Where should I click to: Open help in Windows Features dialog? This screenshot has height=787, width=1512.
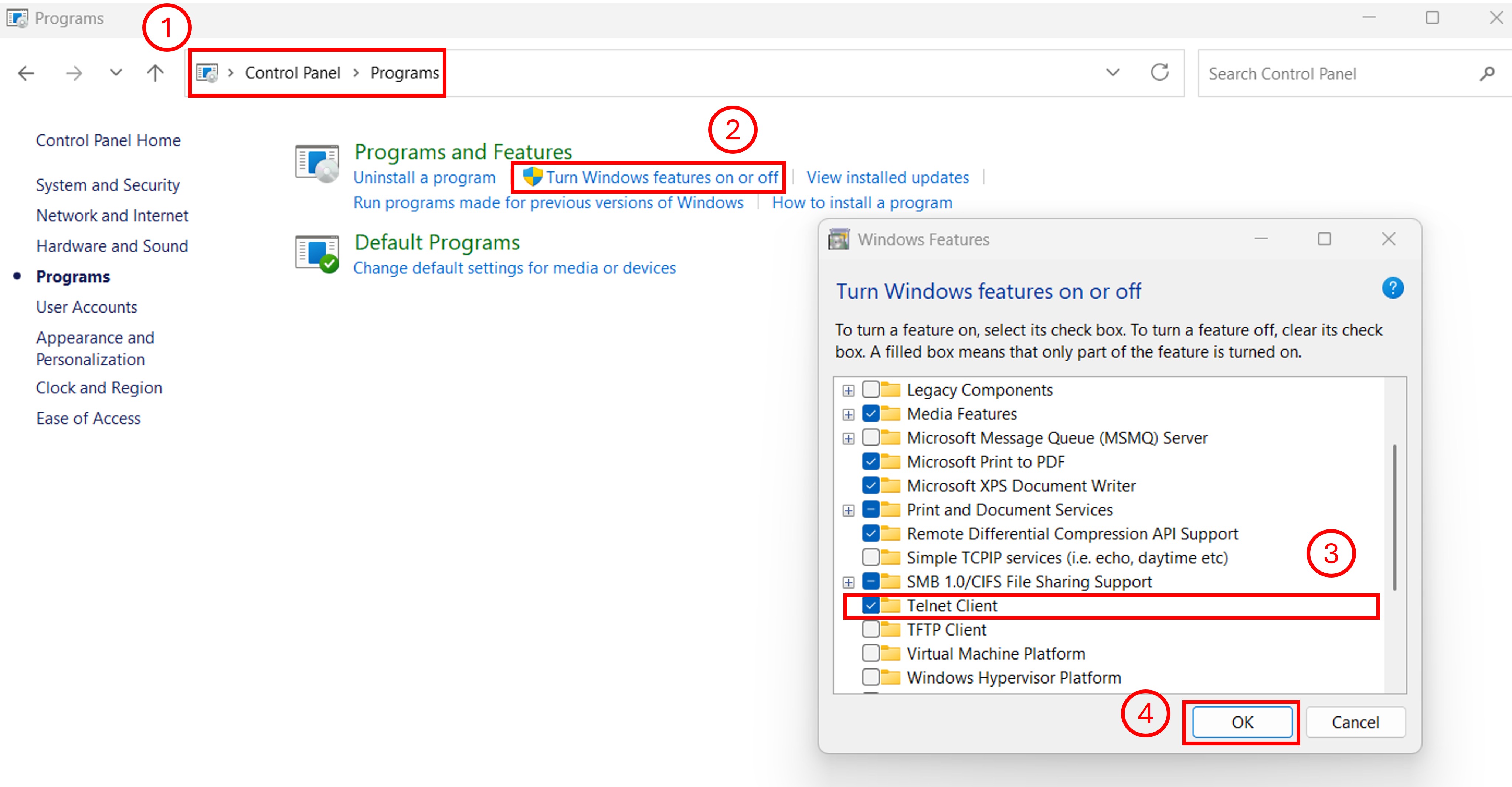tap(1392, 288)
